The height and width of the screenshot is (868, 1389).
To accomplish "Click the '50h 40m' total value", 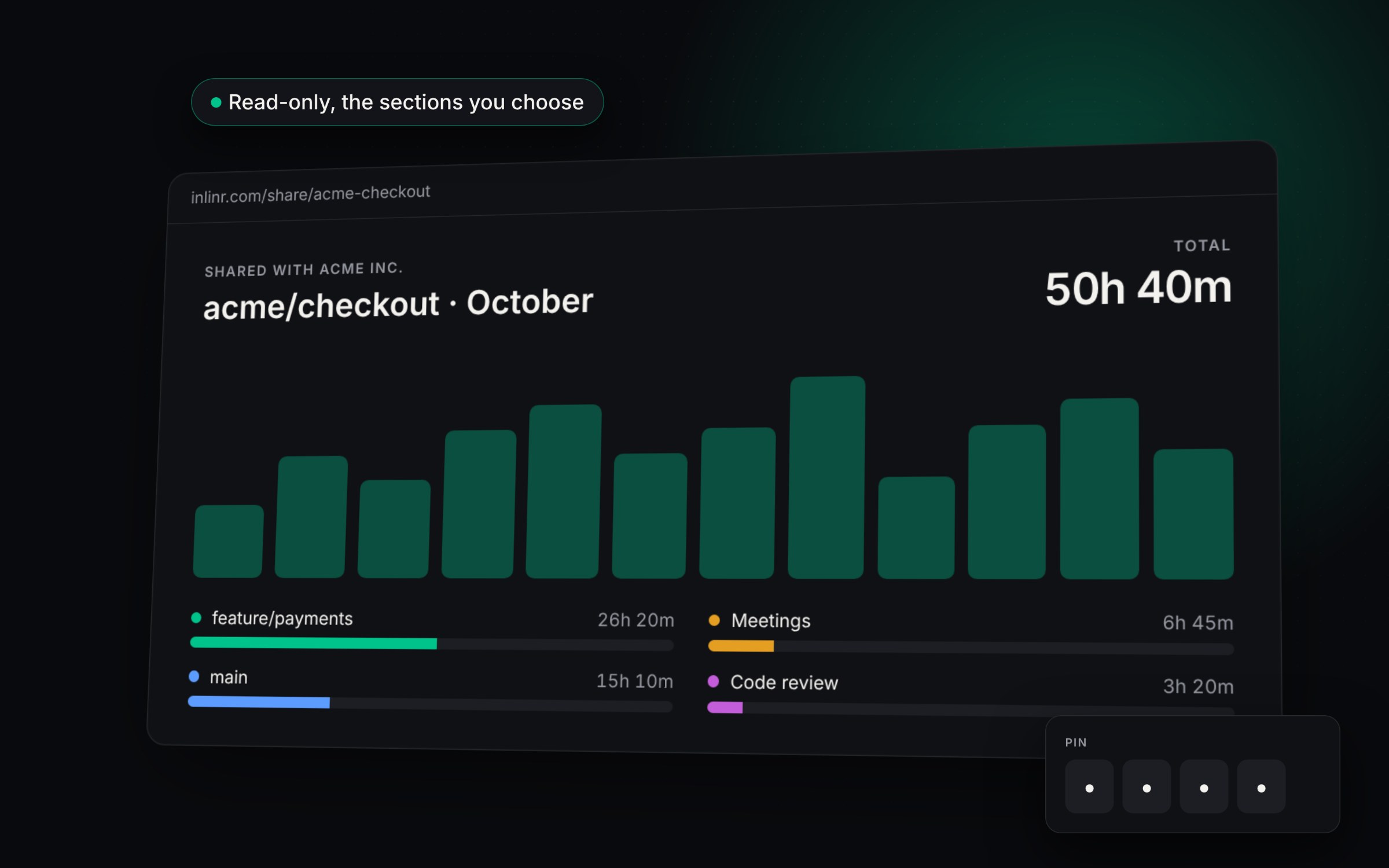I will point(1138,288).
